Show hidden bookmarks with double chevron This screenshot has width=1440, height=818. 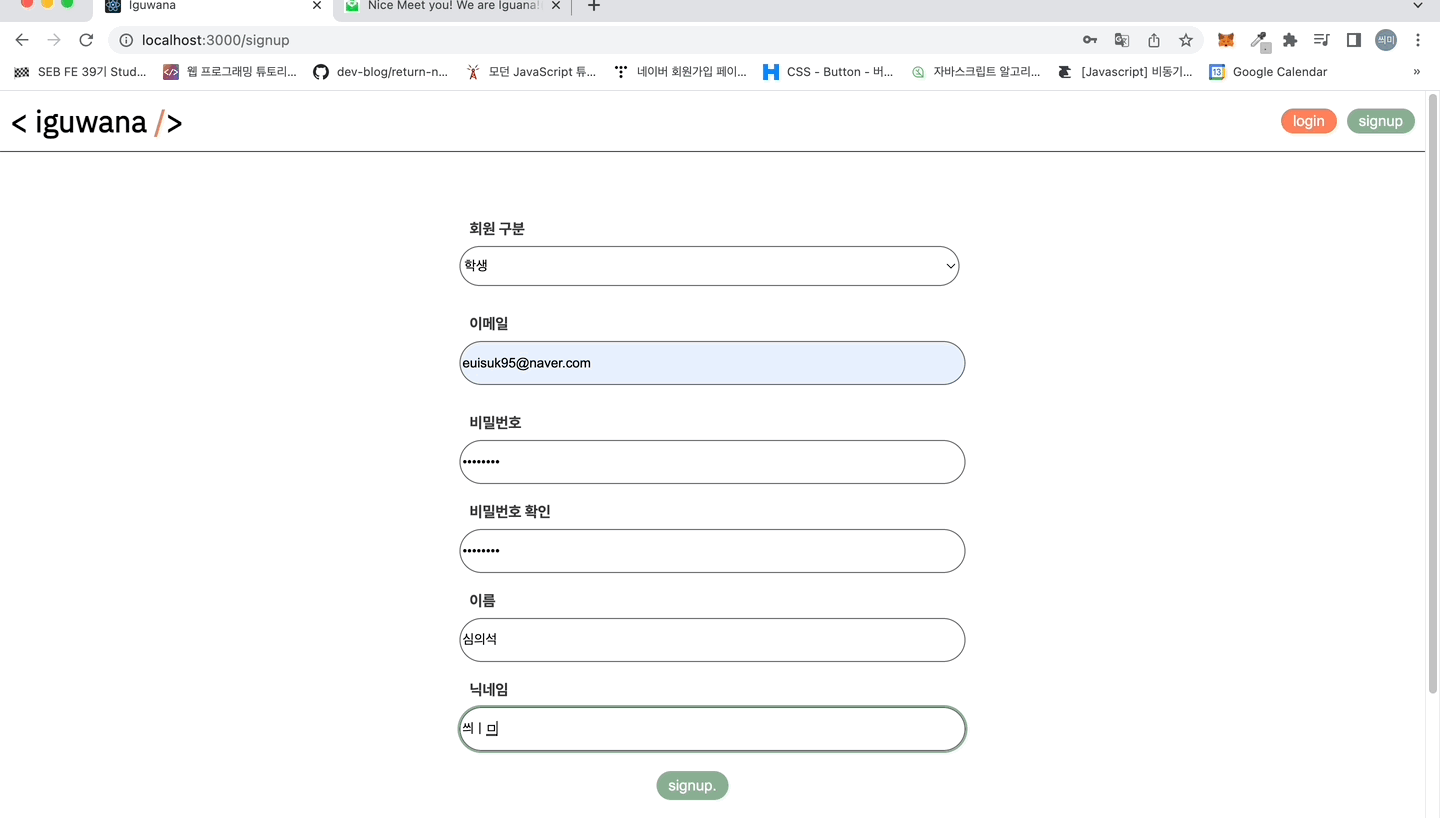(x=1416, y=72)
